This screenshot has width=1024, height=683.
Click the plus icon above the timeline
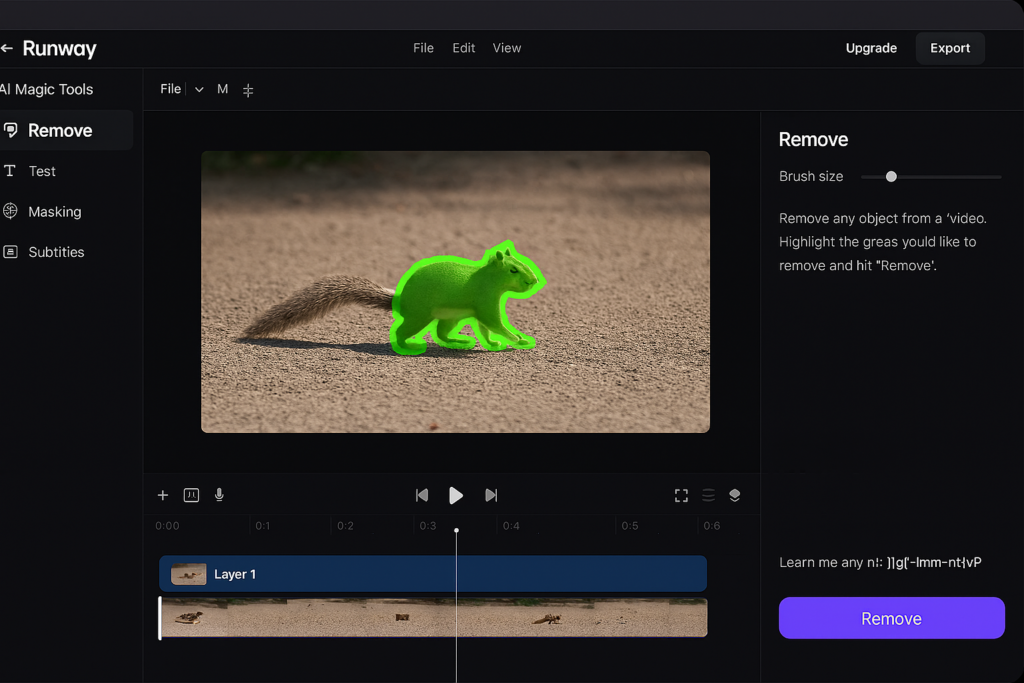point(163,495)
